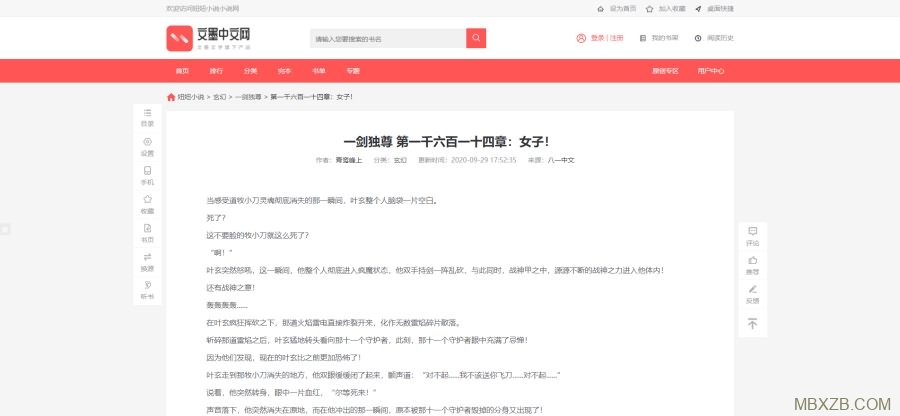The width and height of the screenshot is (900, 416).
Task: Start 听书 audio listening icon
Action: point(148,285)
